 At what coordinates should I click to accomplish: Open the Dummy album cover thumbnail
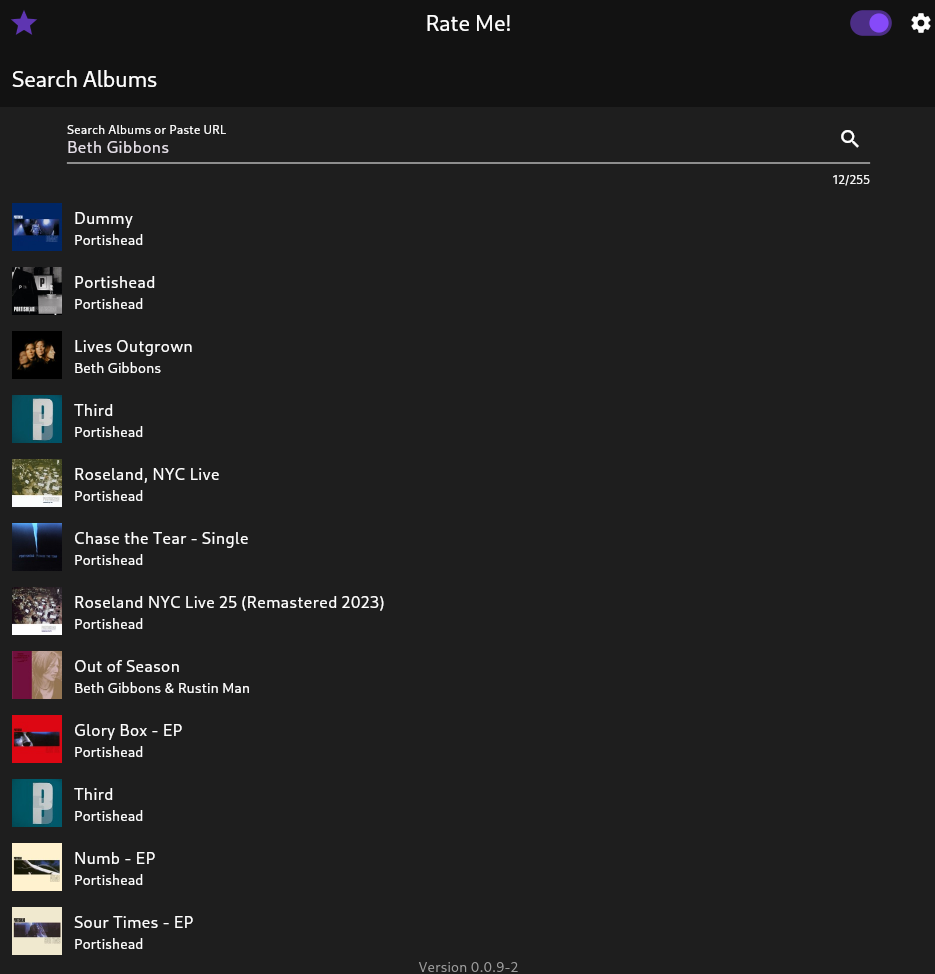click(37, 227)
